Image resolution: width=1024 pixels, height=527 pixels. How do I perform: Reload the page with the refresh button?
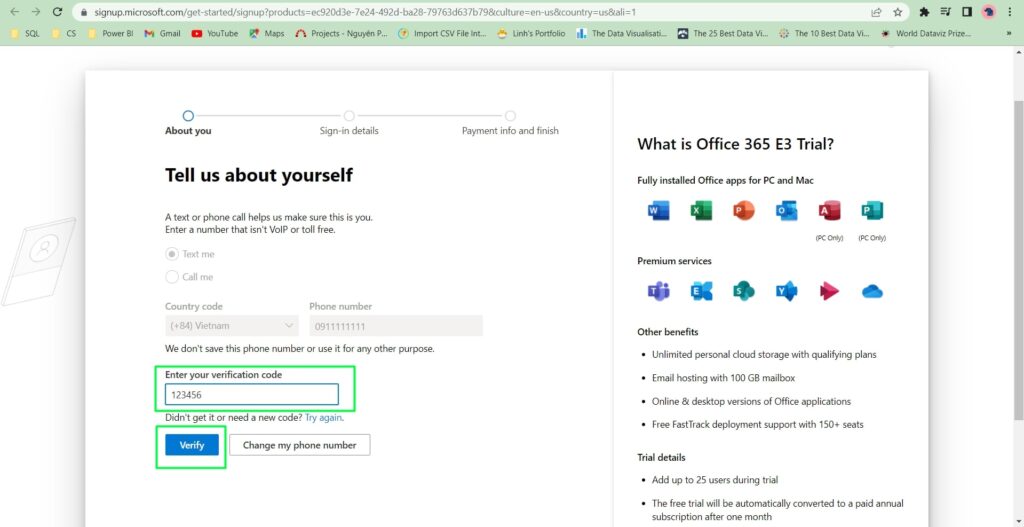[57, 12]
